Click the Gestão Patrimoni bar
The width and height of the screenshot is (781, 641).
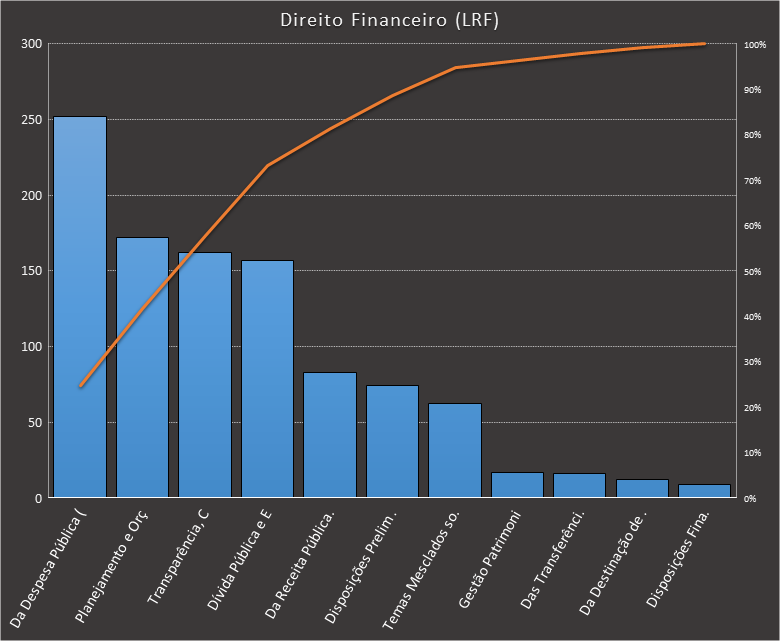point(517,485)
